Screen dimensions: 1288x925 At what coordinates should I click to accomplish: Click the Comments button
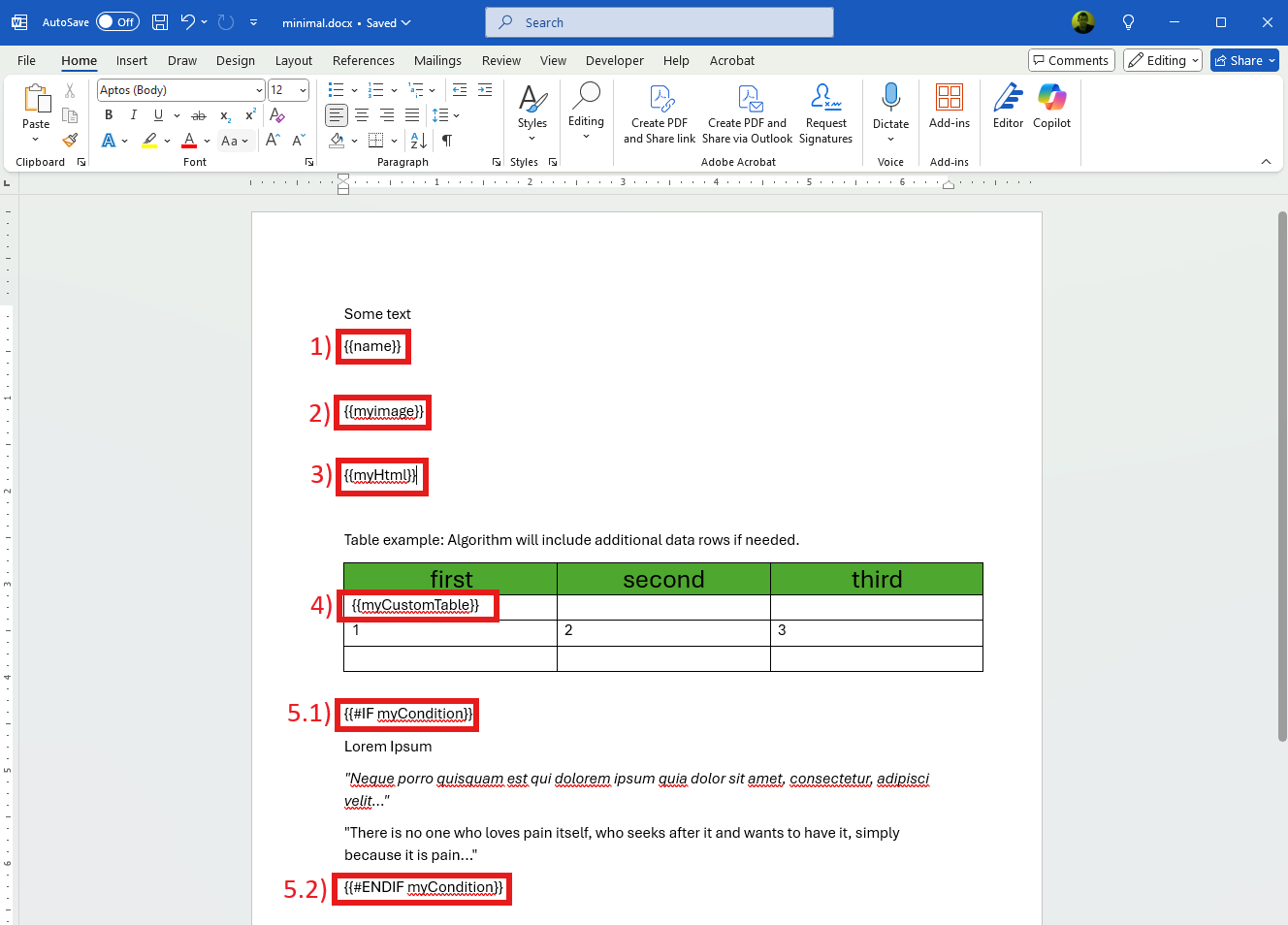coord(1071,59)
